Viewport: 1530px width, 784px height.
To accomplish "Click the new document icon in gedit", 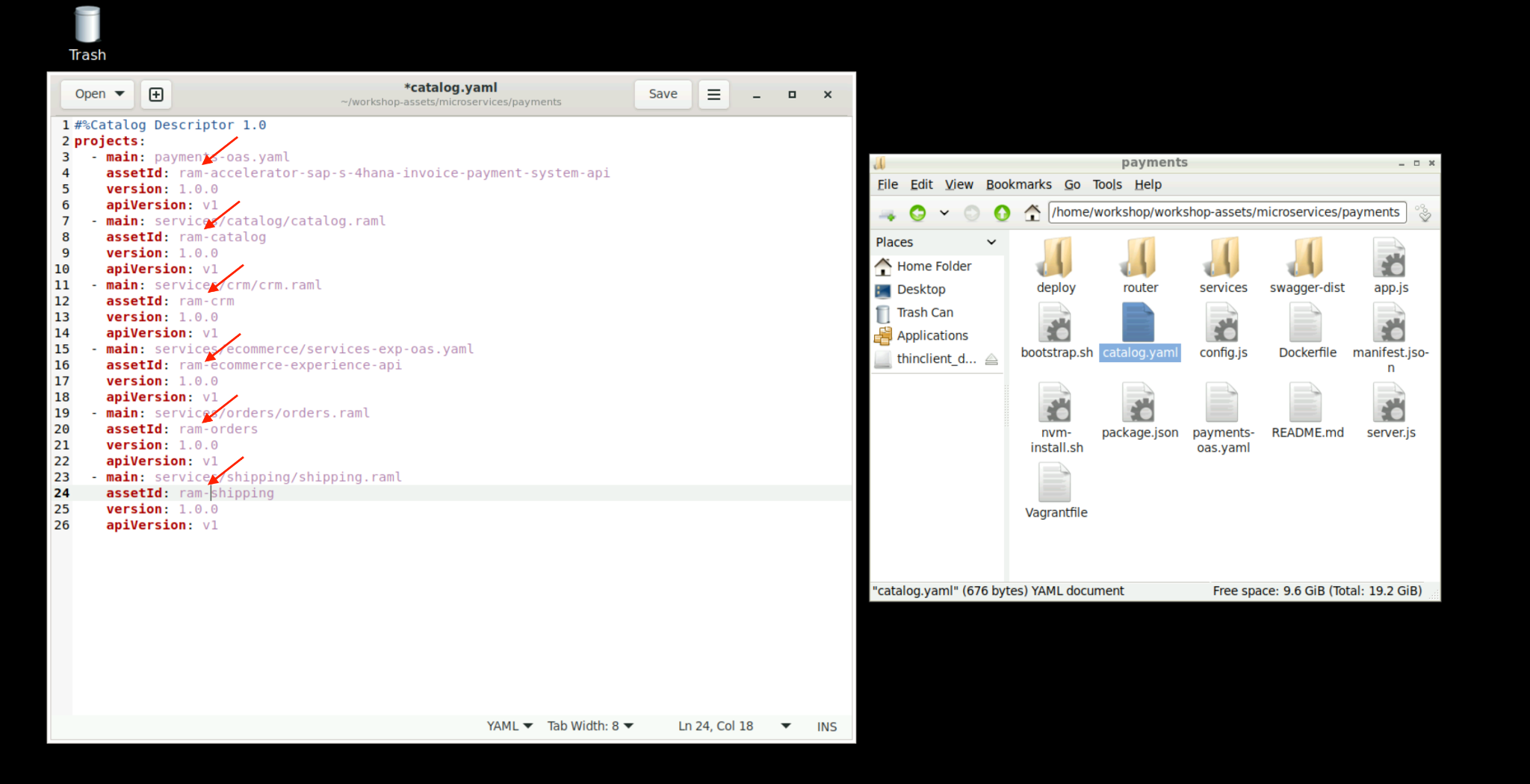I will [156, 94].
